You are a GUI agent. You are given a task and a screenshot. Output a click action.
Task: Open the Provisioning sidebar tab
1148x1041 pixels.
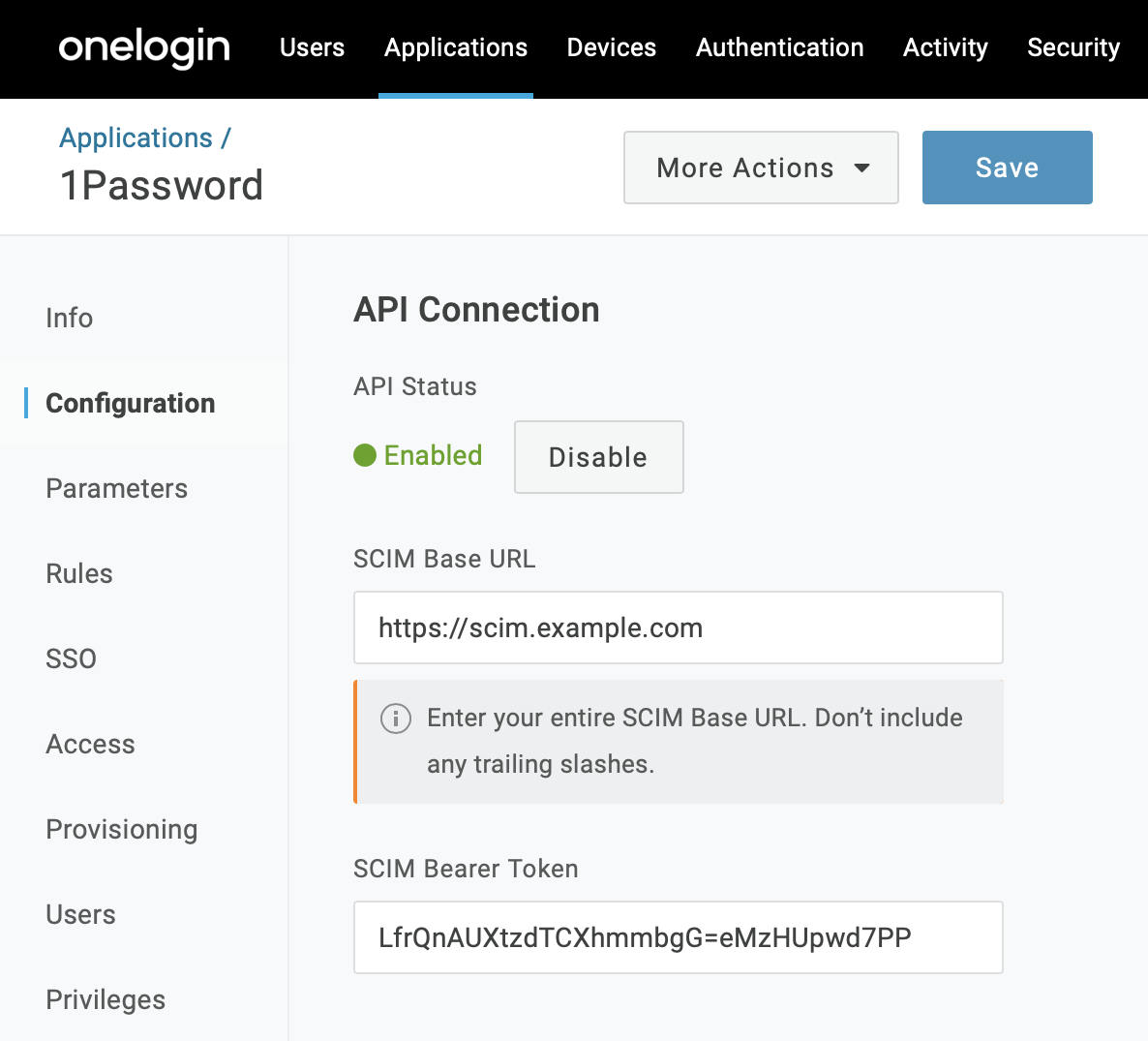(122, 829)
